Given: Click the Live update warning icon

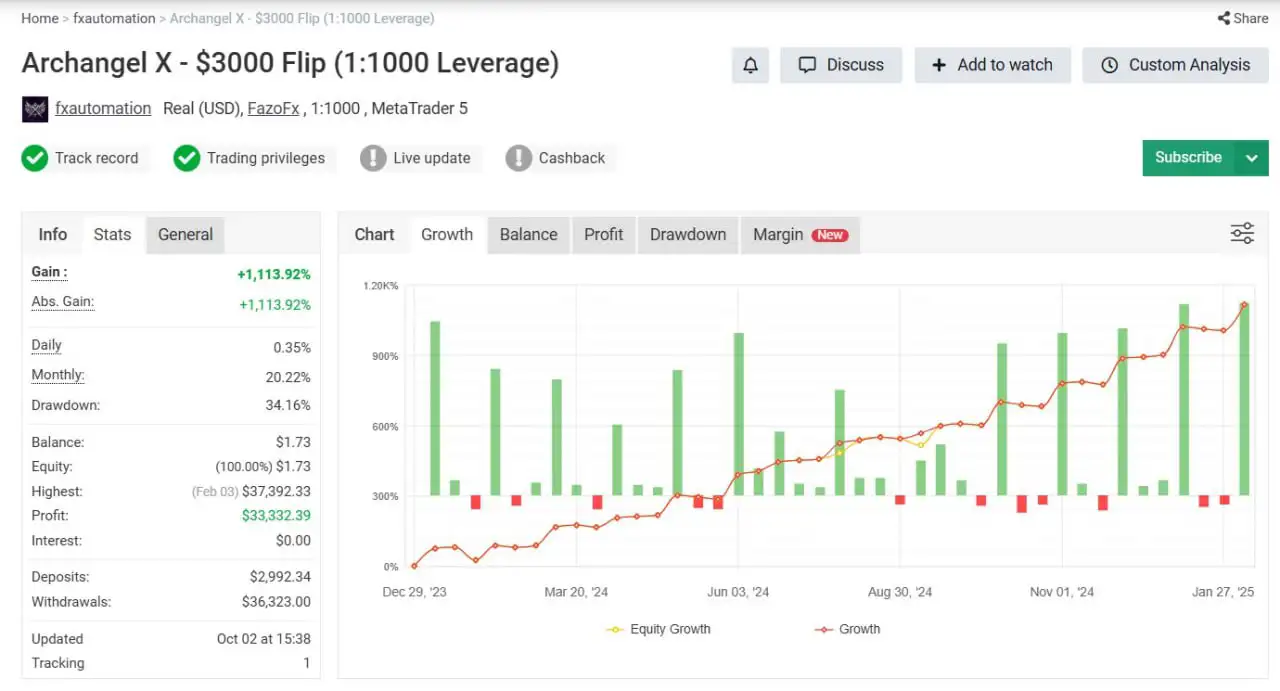Looking at the screenshot, I should (373, 158).
